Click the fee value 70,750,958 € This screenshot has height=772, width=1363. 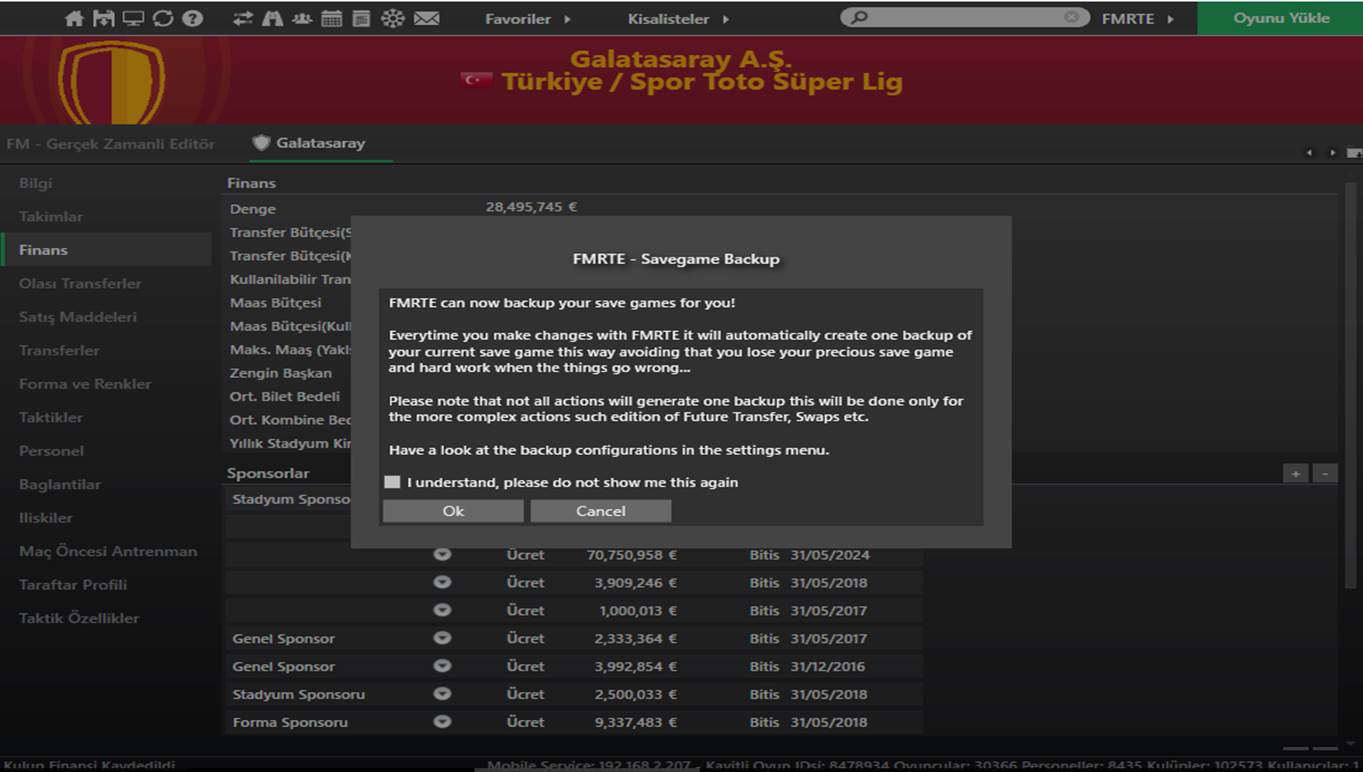click(632, 554)
